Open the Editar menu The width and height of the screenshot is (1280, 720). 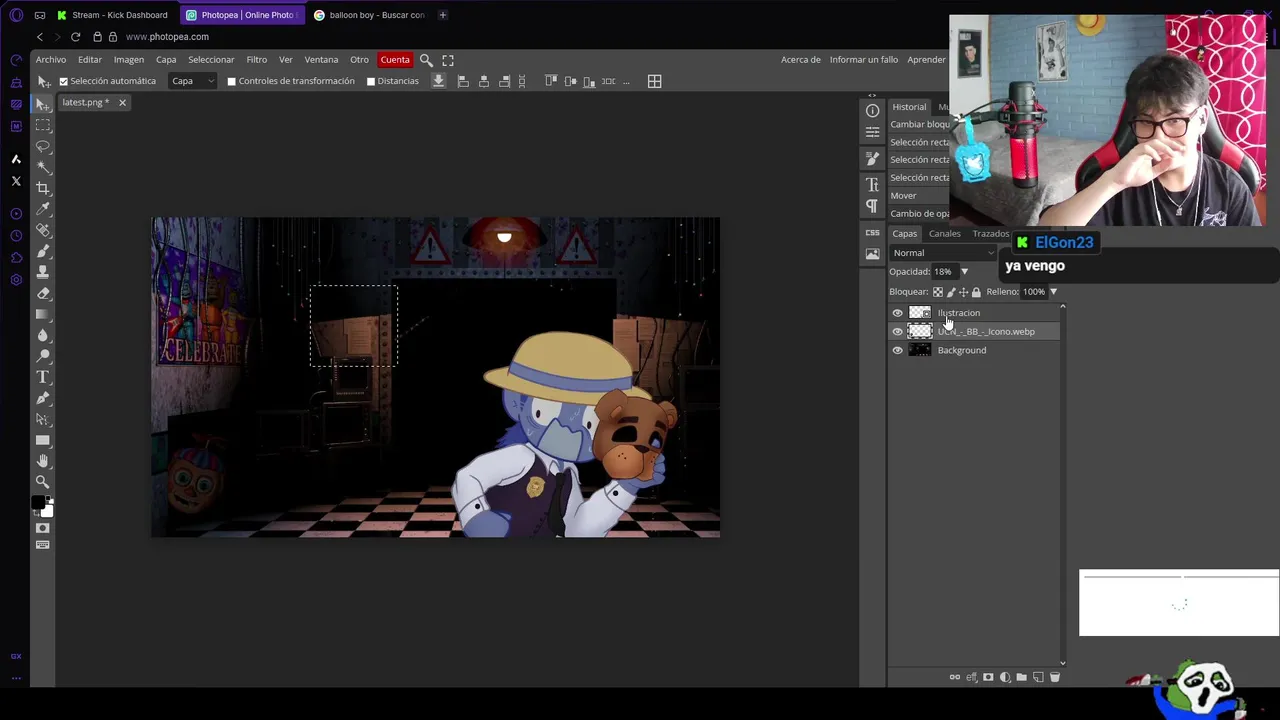(90, 60)
